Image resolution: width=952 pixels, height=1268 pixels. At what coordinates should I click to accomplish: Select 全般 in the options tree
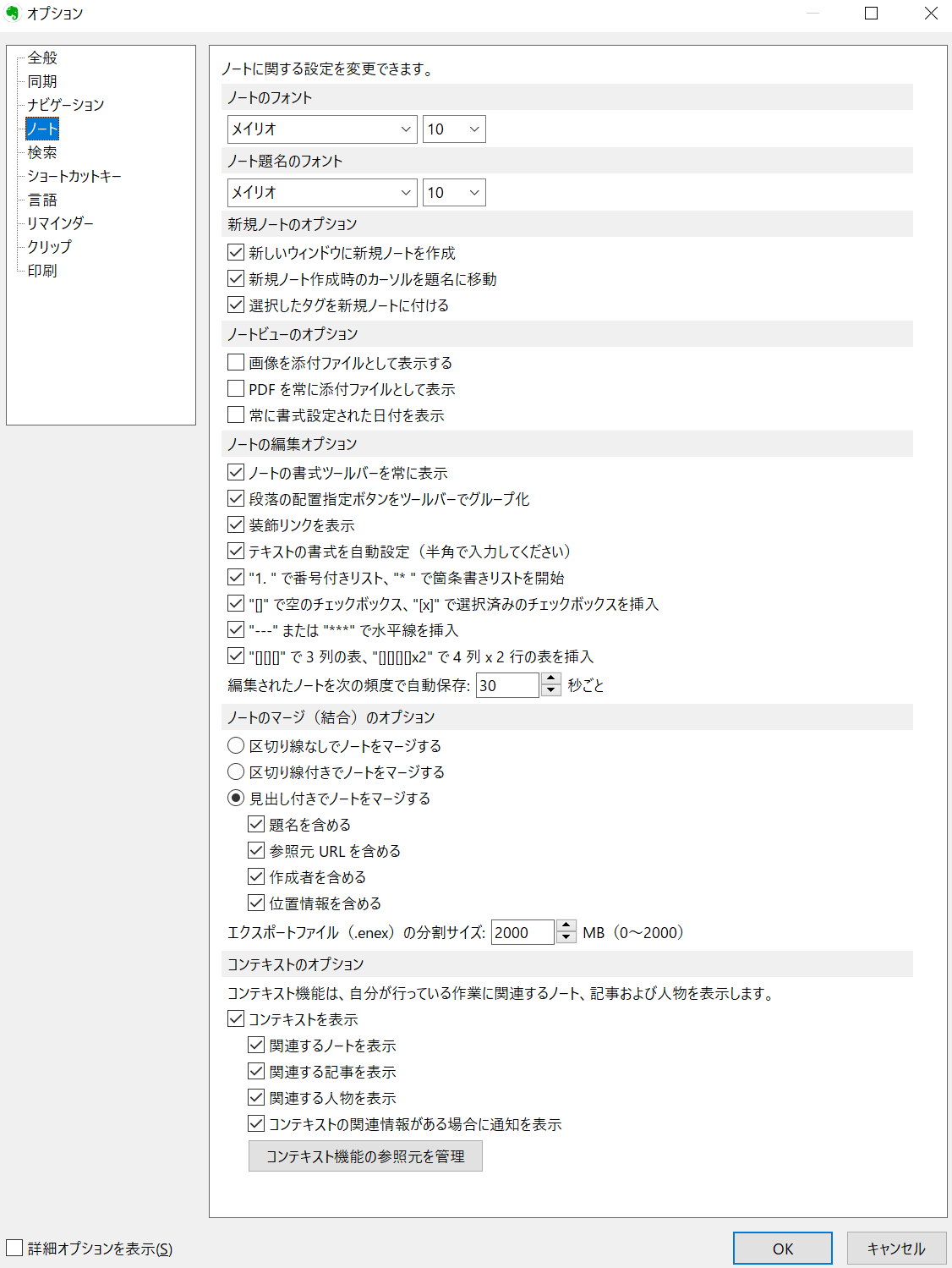(42, 58)
